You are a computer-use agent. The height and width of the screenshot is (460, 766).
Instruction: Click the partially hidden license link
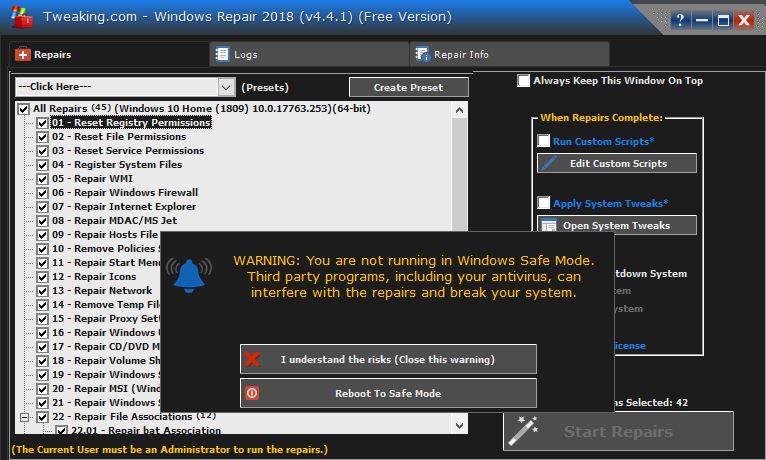(630, 346)
